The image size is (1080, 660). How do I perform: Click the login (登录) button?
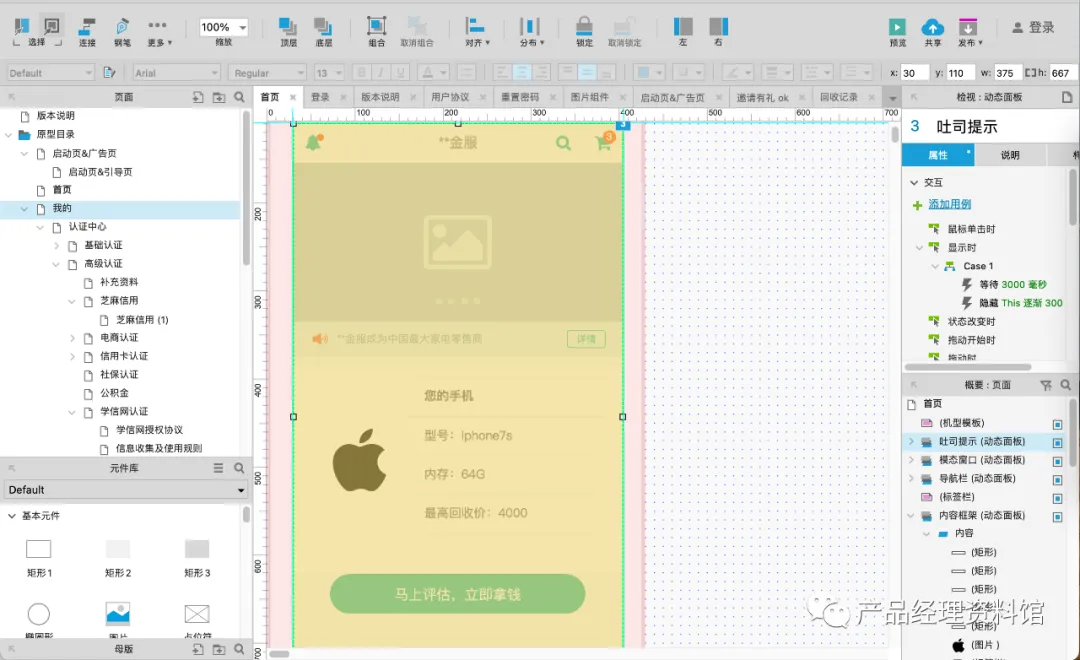(1033, 28)
